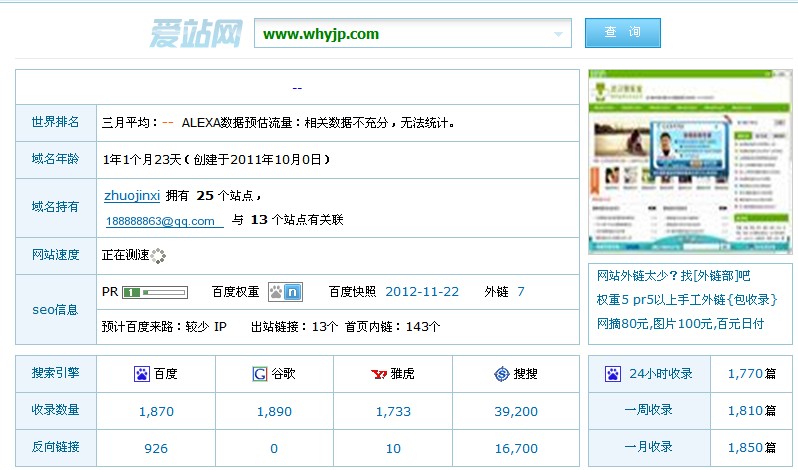Click Sogou backlink count 16,700
The width and height of the screenshot is (798, 470).
tap(515, 448)
